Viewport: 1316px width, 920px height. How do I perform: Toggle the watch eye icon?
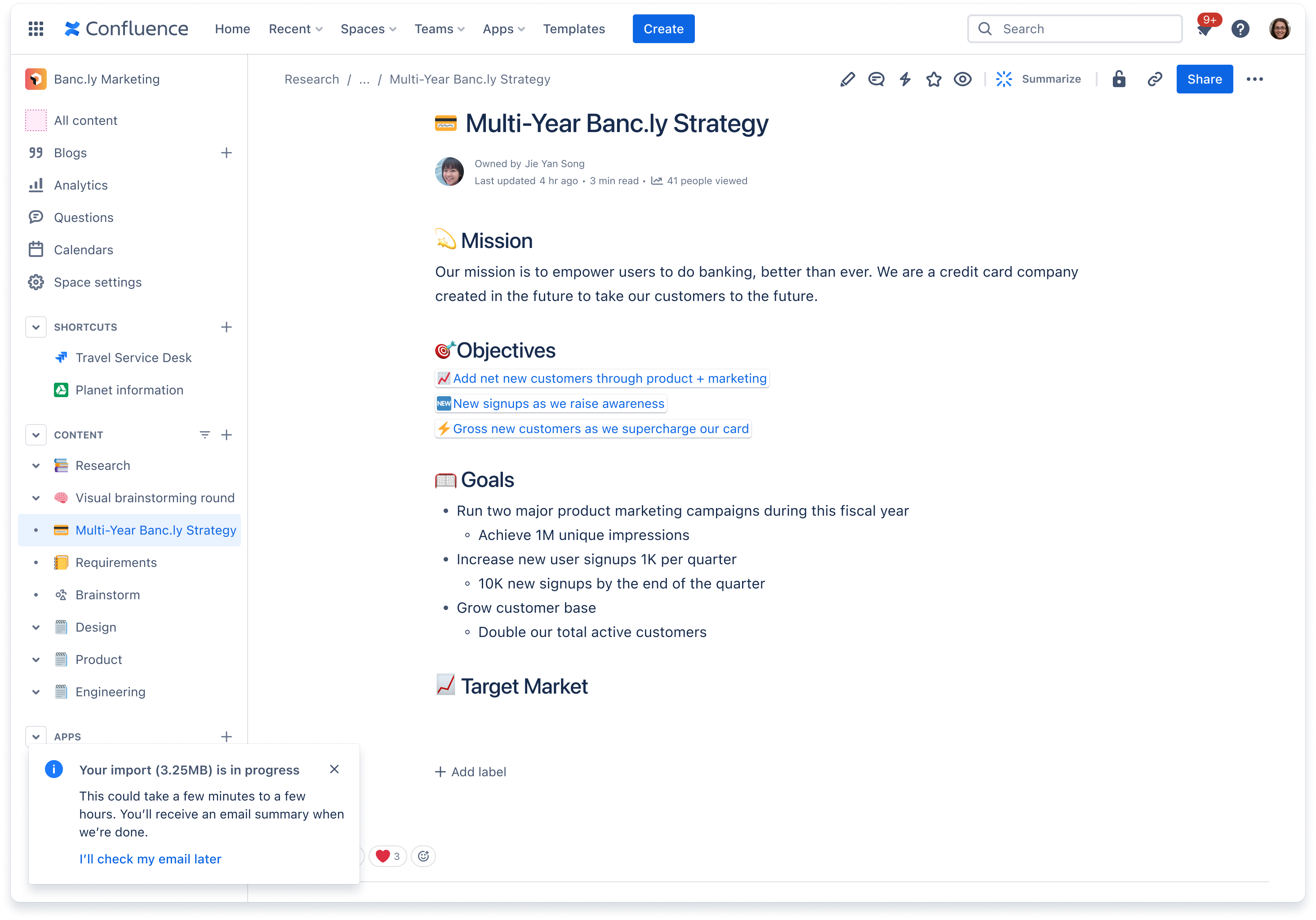click(x=962, y=79)
